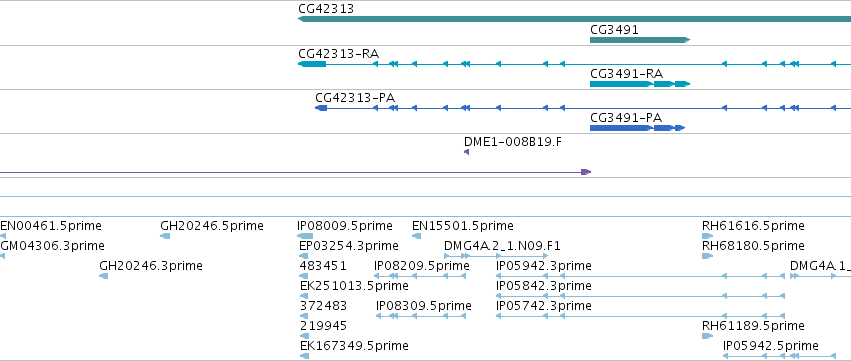Click the IP08309.5prime EST label
Viewport: 851px width, 361px height.
[x=424, y=306]
